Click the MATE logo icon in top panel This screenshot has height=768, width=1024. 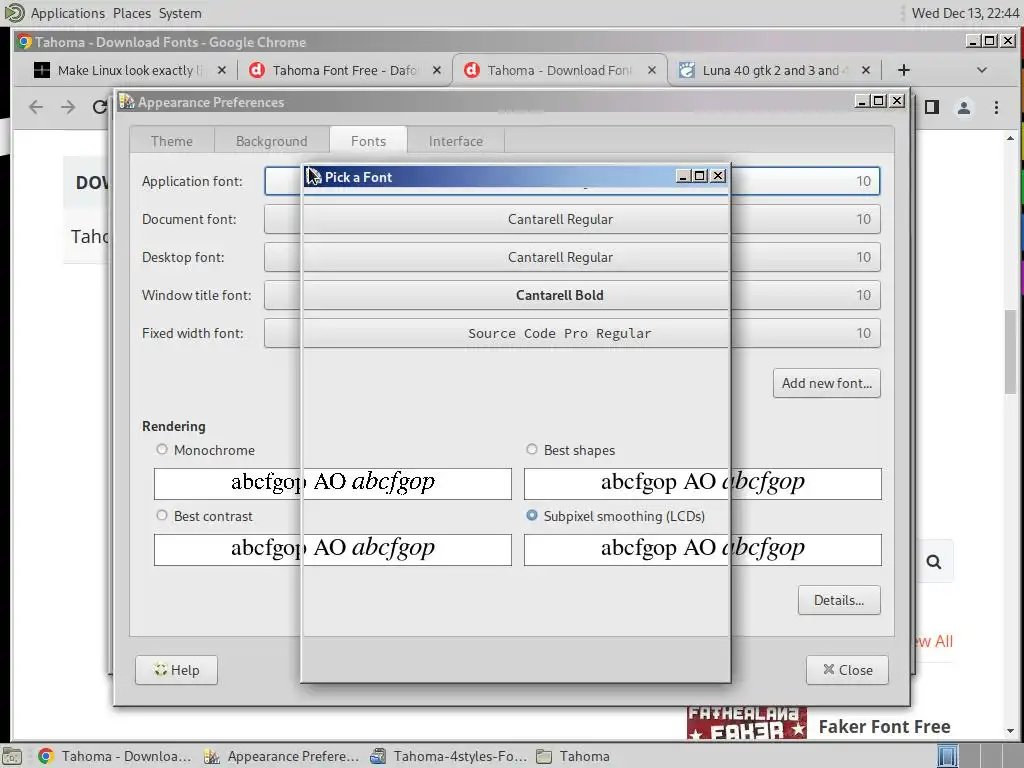[x=14, y=13]
